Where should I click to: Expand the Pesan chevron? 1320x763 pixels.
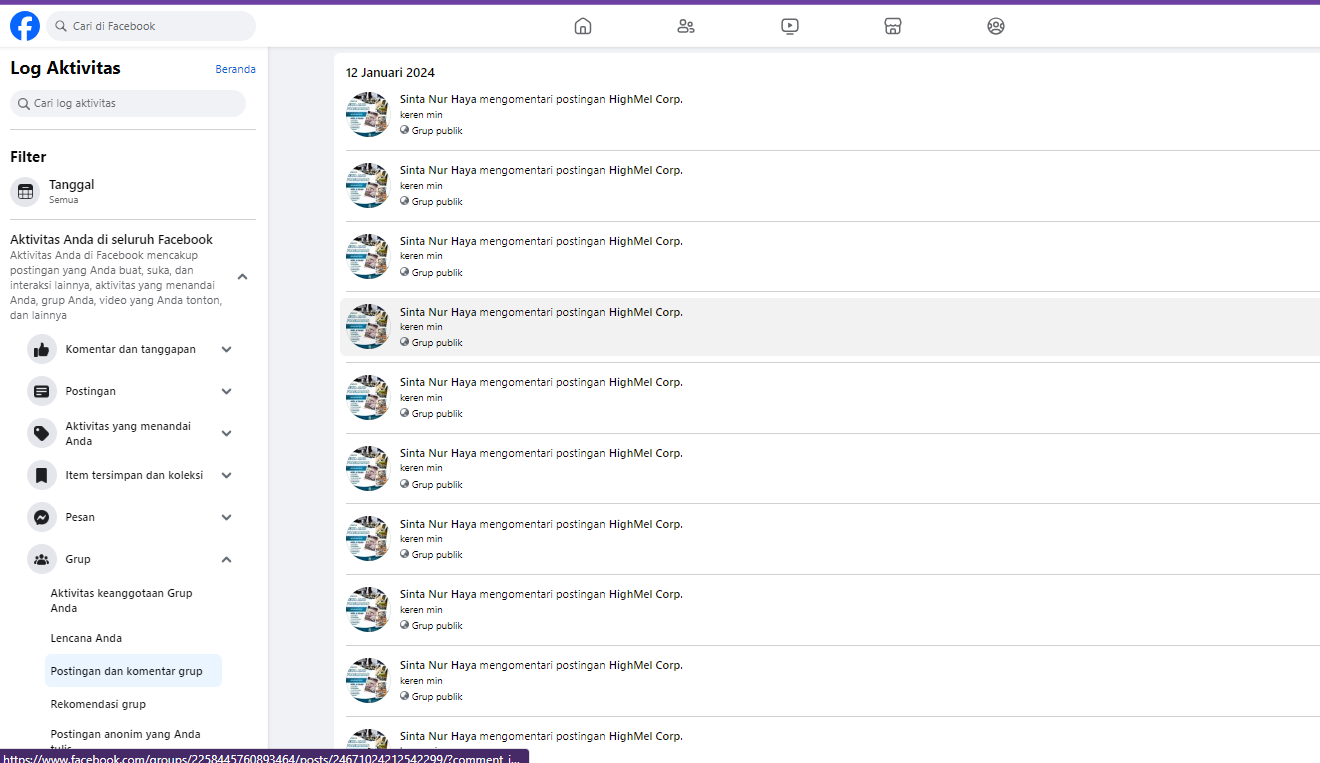(x=227, y=517)
